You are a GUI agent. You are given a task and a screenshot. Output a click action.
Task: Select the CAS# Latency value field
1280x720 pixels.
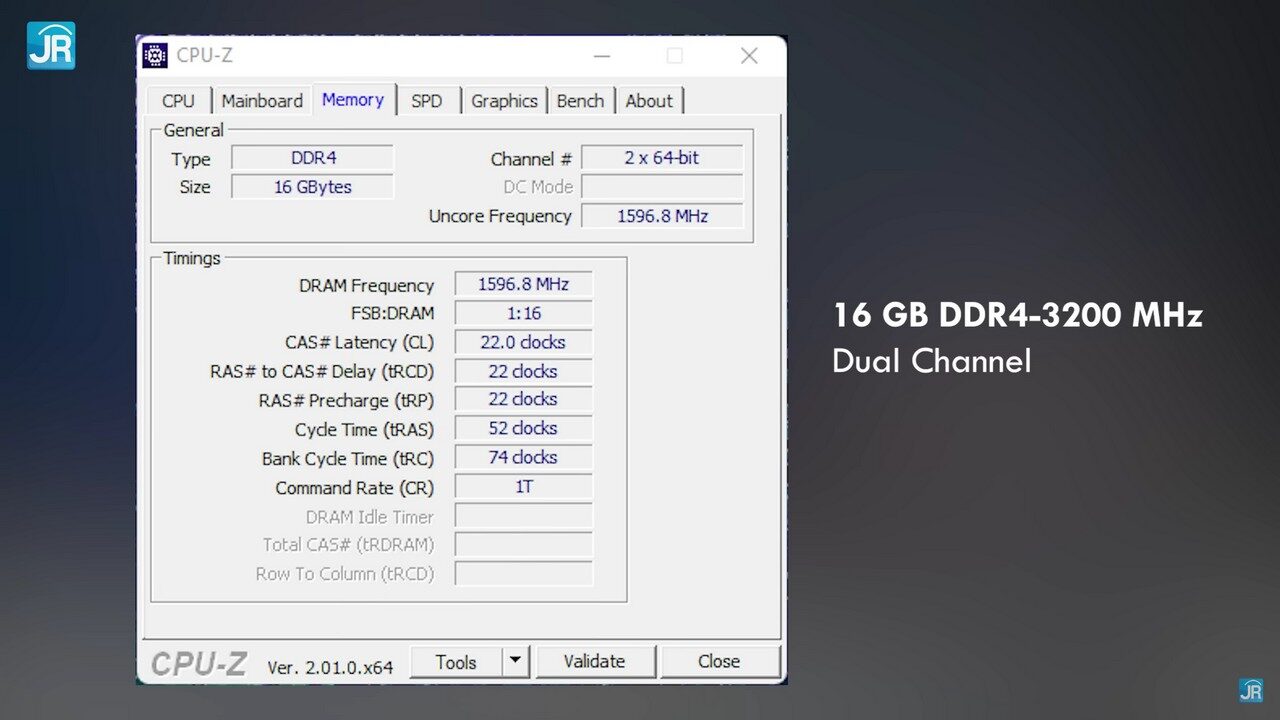click(x=523, y=342)
